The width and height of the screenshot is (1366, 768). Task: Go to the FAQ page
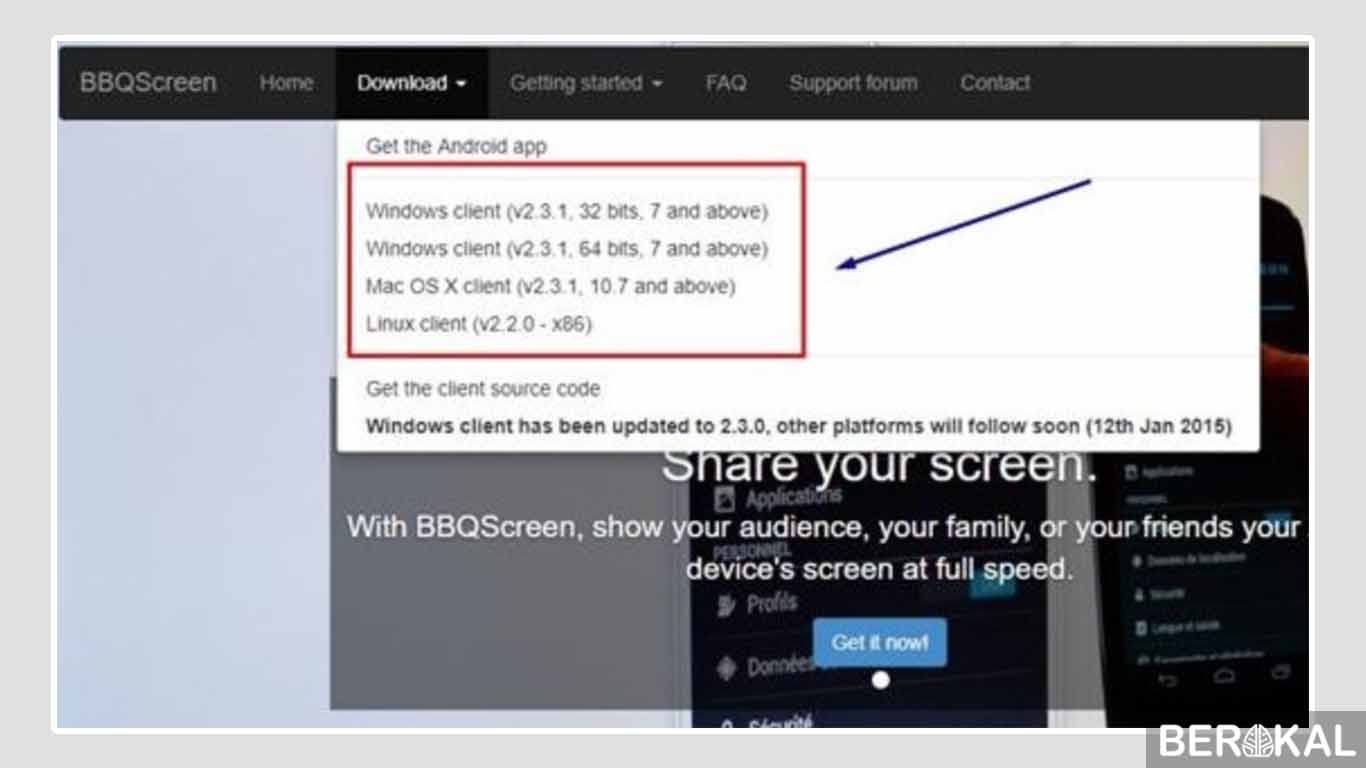pos(725,83)
